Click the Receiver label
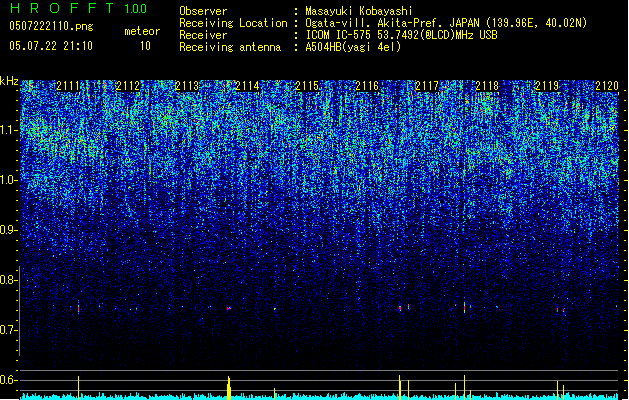 [x=203, y=35]
